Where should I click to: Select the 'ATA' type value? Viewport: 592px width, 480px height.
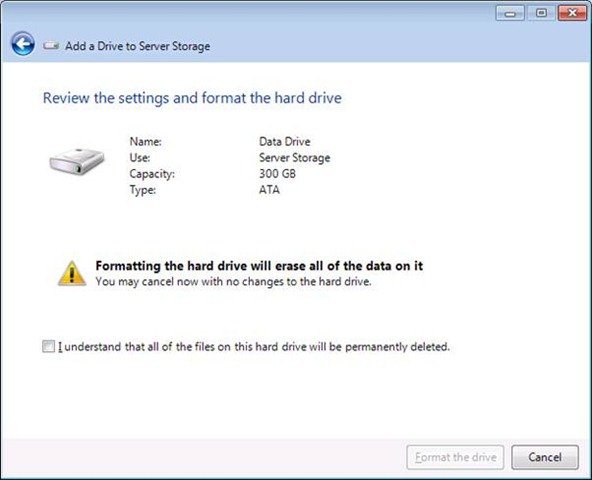pos(269,190)
